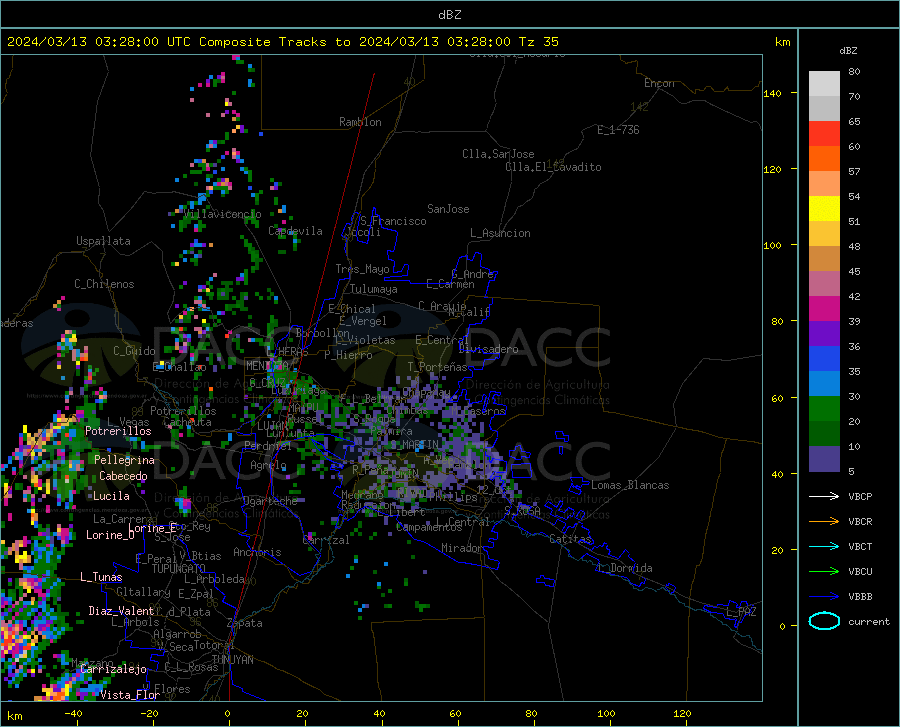
Task: Click the '140' tick on the vertical km axis
Action: 773,94
